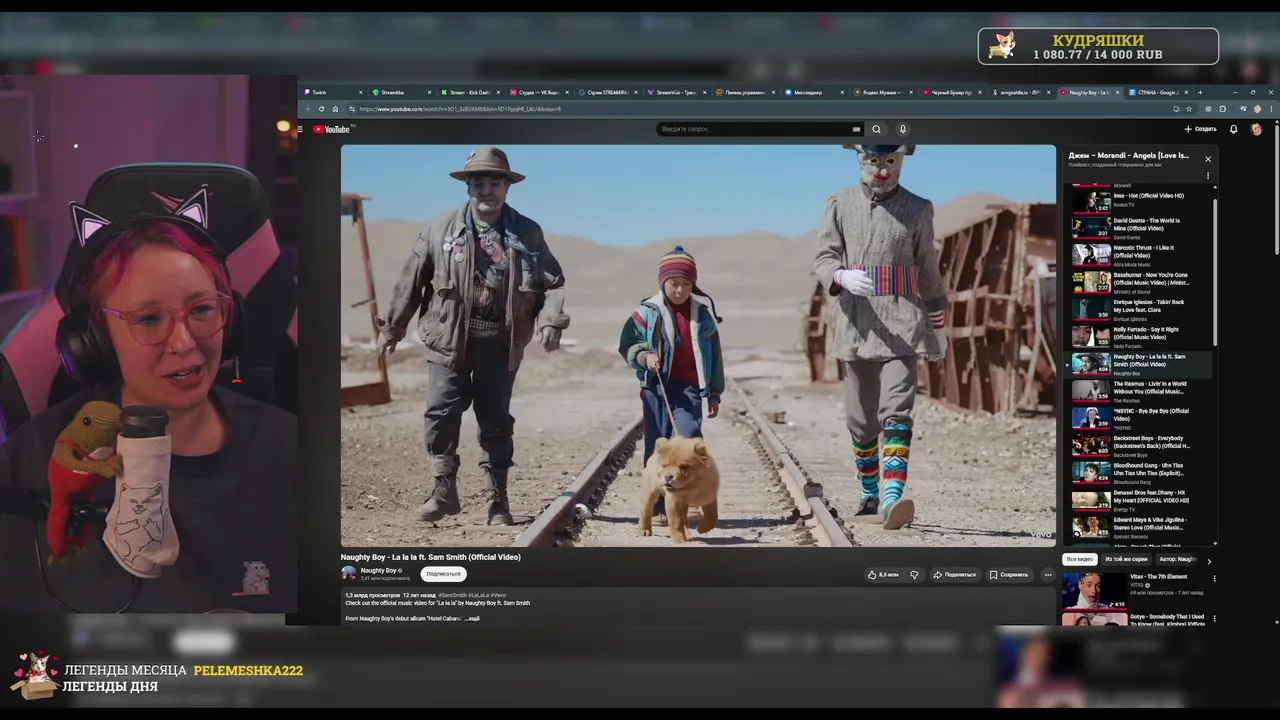Viewport: 1280px width, 720px height.
Task: Like the video (8,6 млн)
Action: pos(883,575)
